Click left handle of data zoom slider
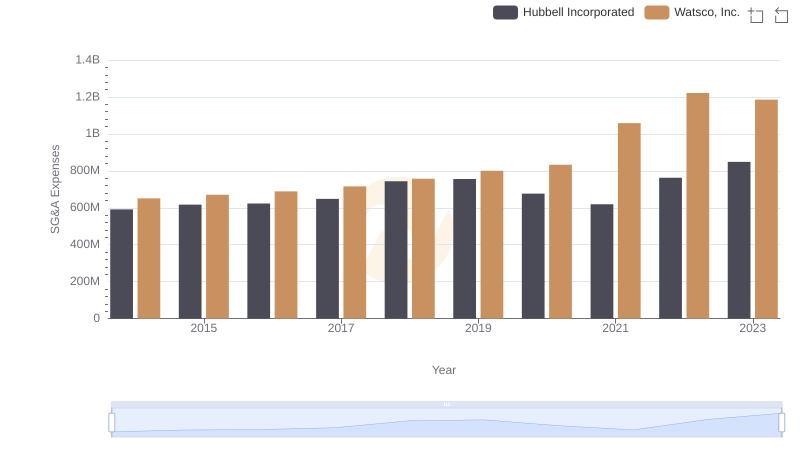The width and height of the screenshot is (800, 461). [x=112, y=422]
